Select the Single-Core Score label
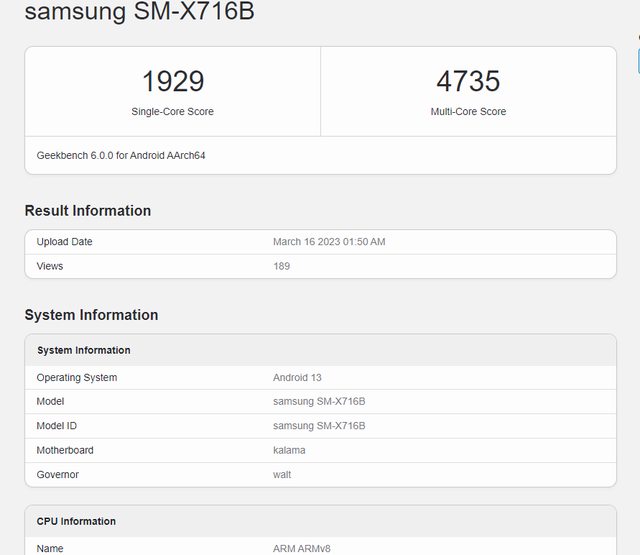This screenshot has height=555, width=640. click(173, 112)
